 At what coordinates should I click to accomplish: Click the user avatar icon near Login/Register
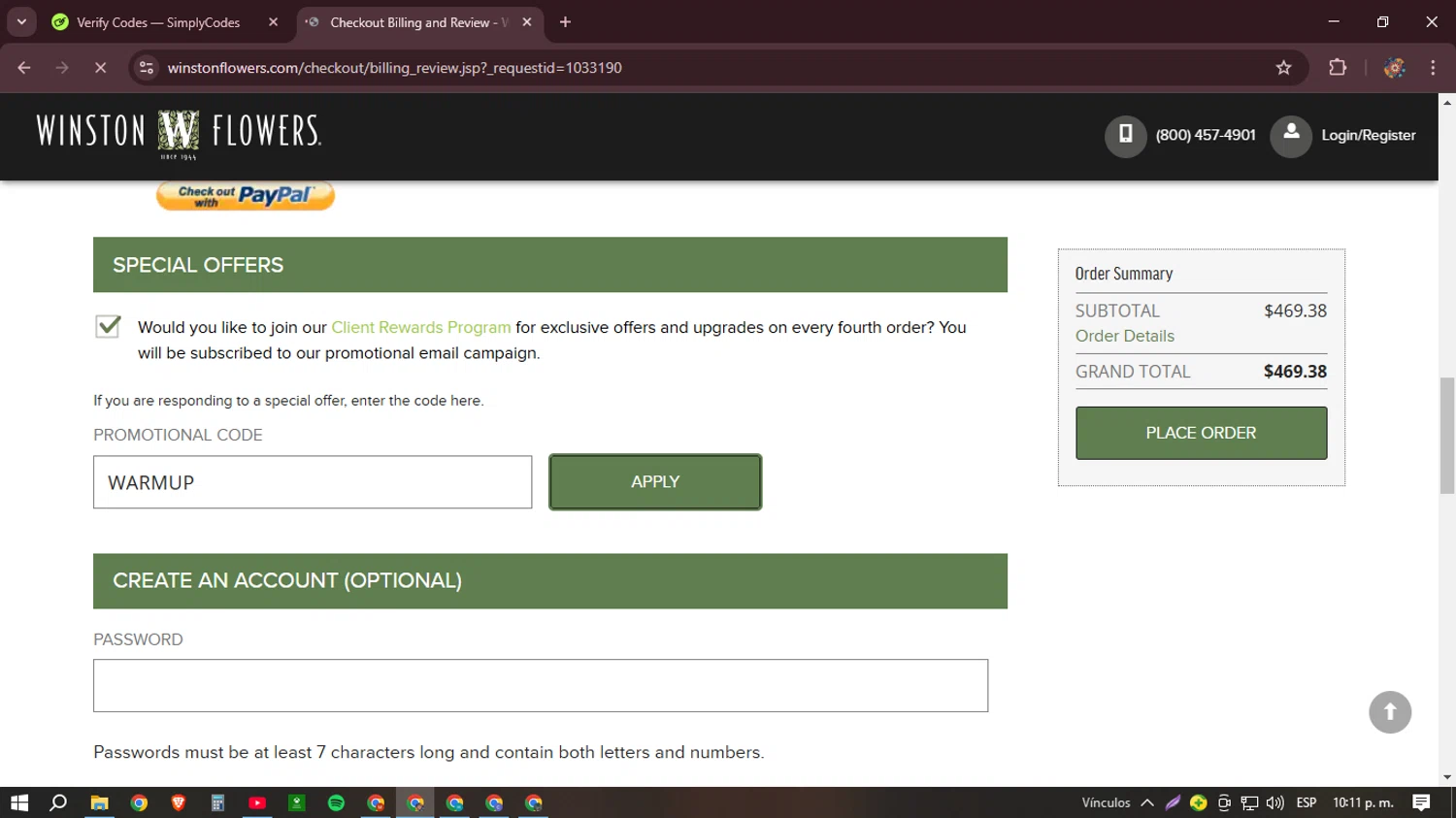coord(1291,136)
